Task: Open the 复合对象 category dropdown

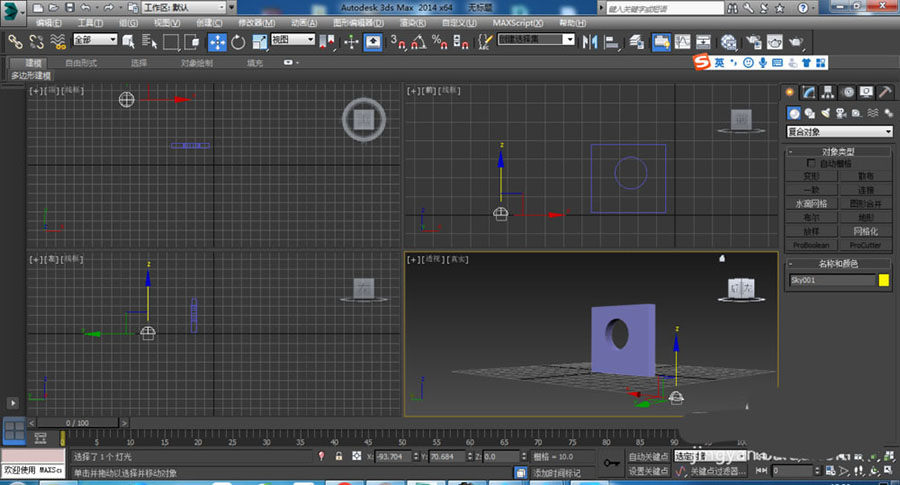Action: coord(839,131)
